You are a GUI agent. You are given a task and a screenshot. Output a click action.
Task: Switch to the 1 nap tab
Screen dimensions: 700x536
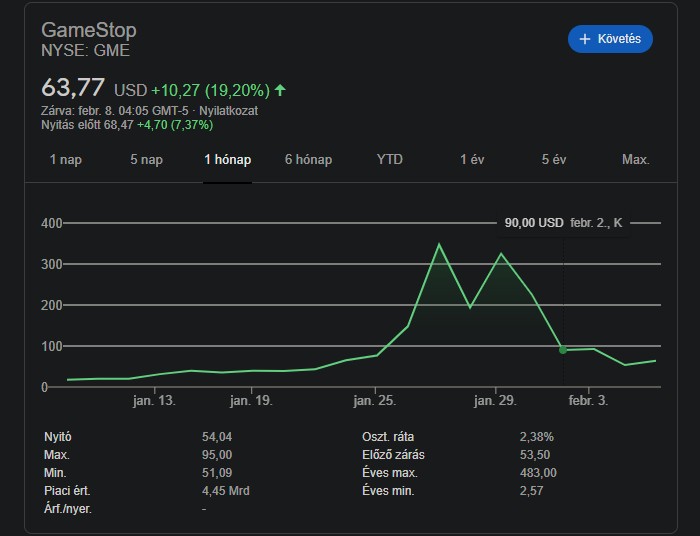(x=66, y=160)
